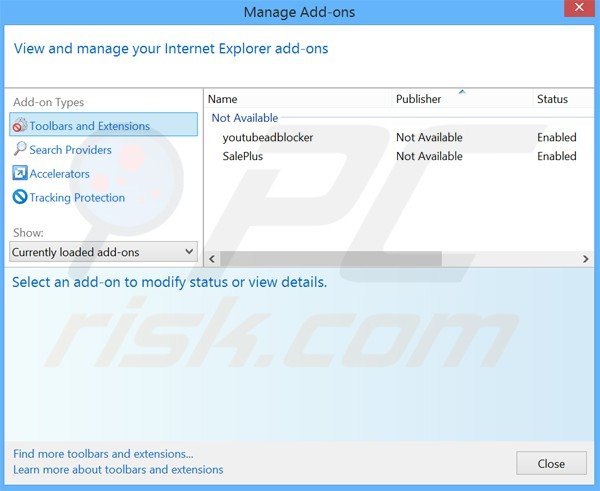Screen dimensions: 600x491
Task: Collapse the Not Available group header
Action: tap(245, 118)
